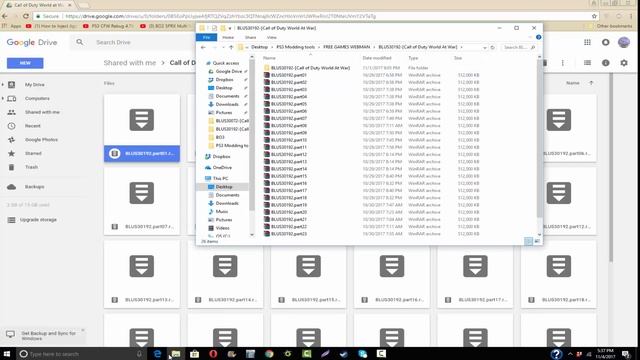Switch Drive to list view icon
The height and width of the screenshot is (360, 640).
[x=587, y=63]
